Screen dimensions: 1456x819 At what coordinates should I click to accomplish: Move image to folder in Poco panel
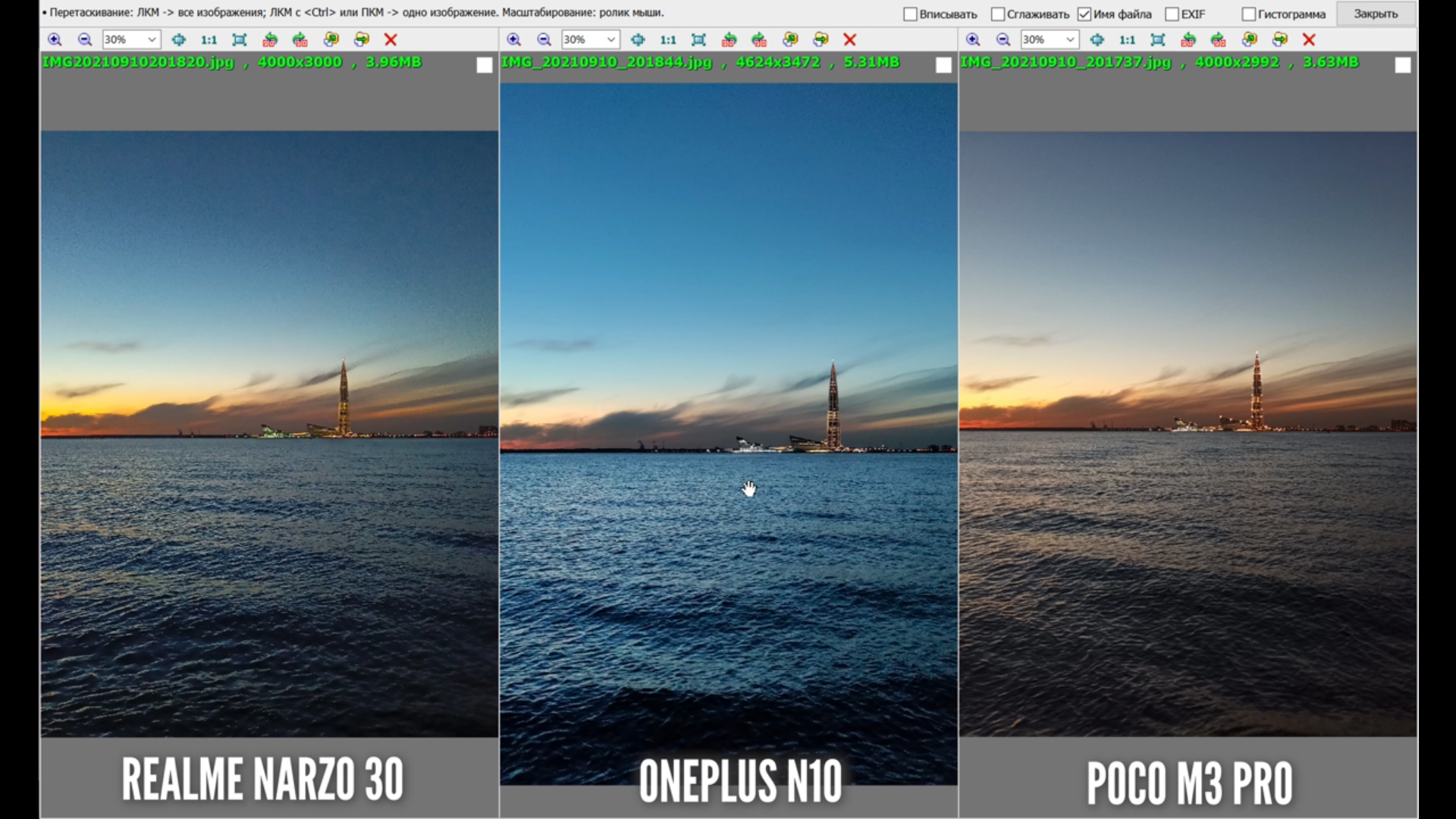point(1280,39)
